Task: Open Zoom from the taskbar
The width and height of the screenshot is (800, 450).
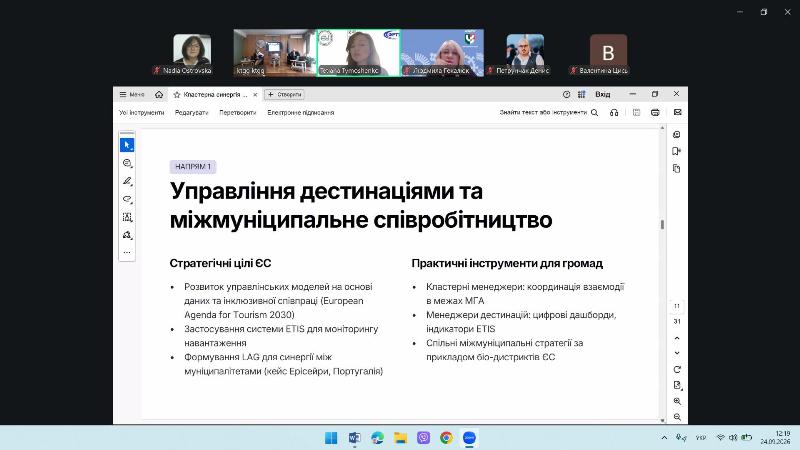Action: click(x=469, y=438)
